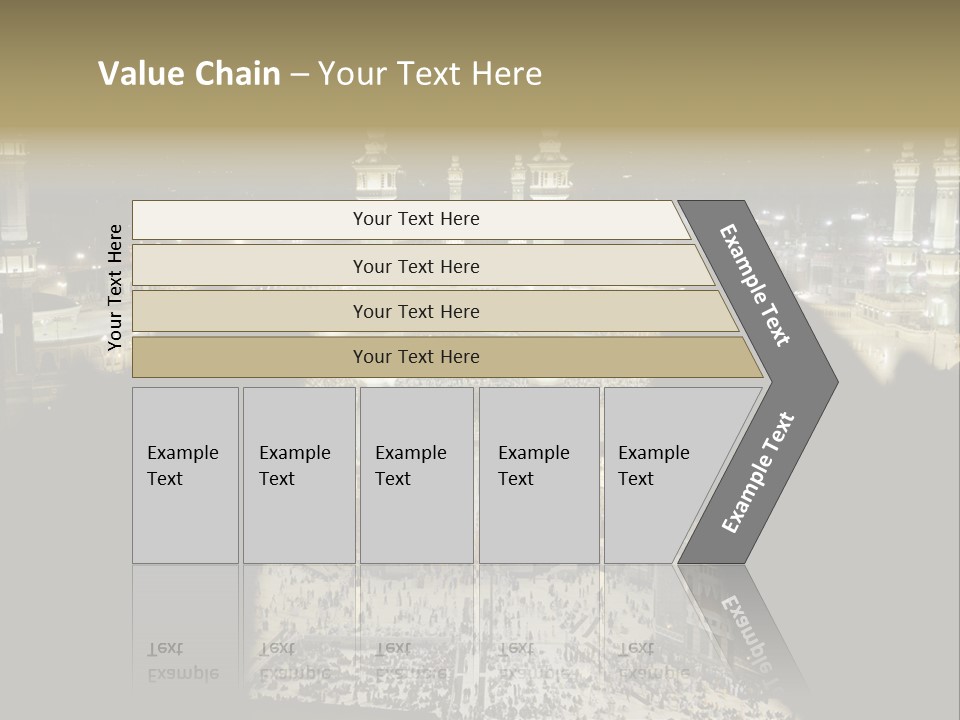This screenshot has width=960, height=720.
Task: Click the leftmost "Example Text" box
Action: point(185,475)
